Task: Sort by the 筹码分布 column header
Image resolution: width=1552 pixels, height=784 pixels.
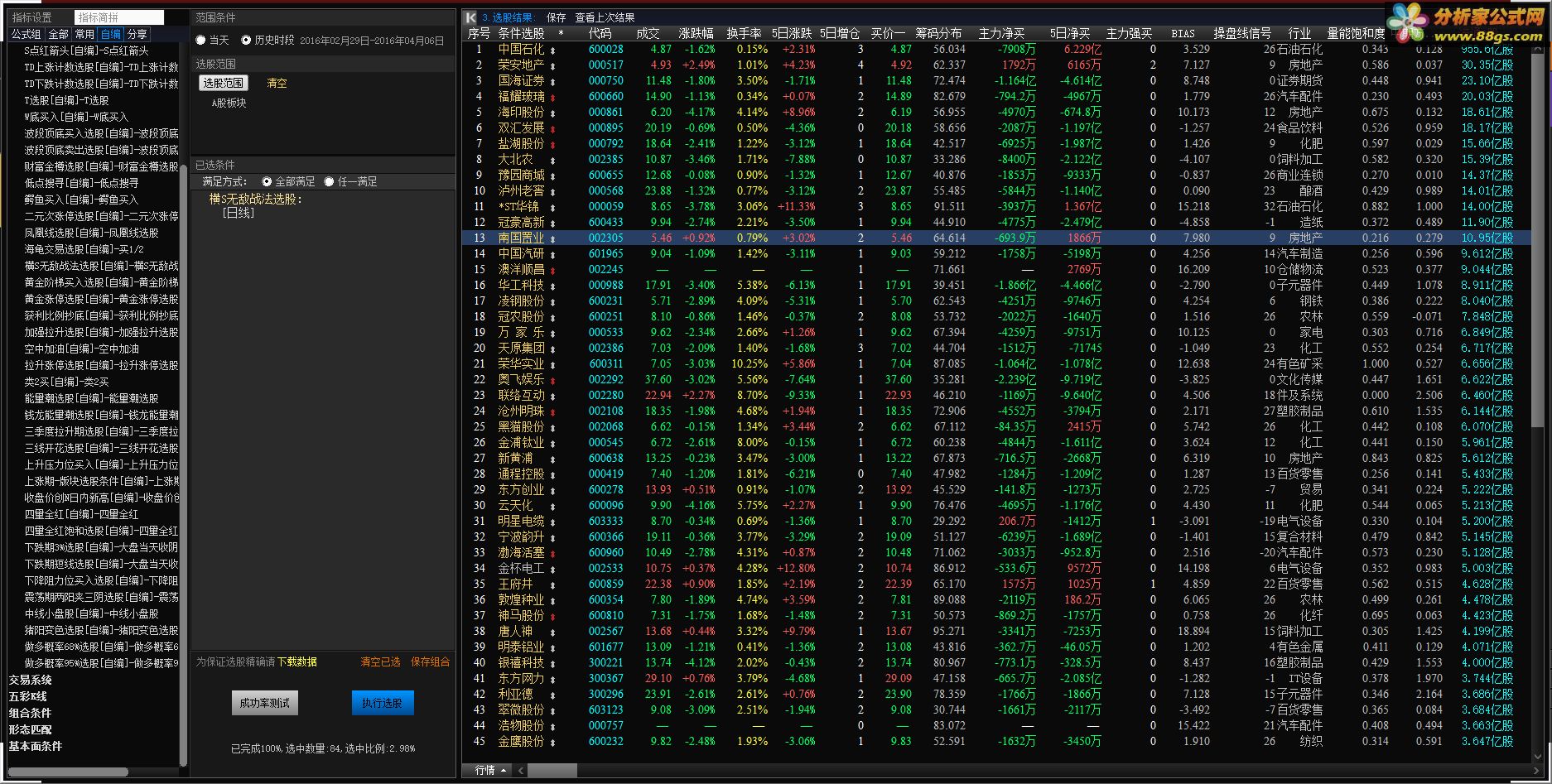Action: pyautogui.click(x=938, y=34)
